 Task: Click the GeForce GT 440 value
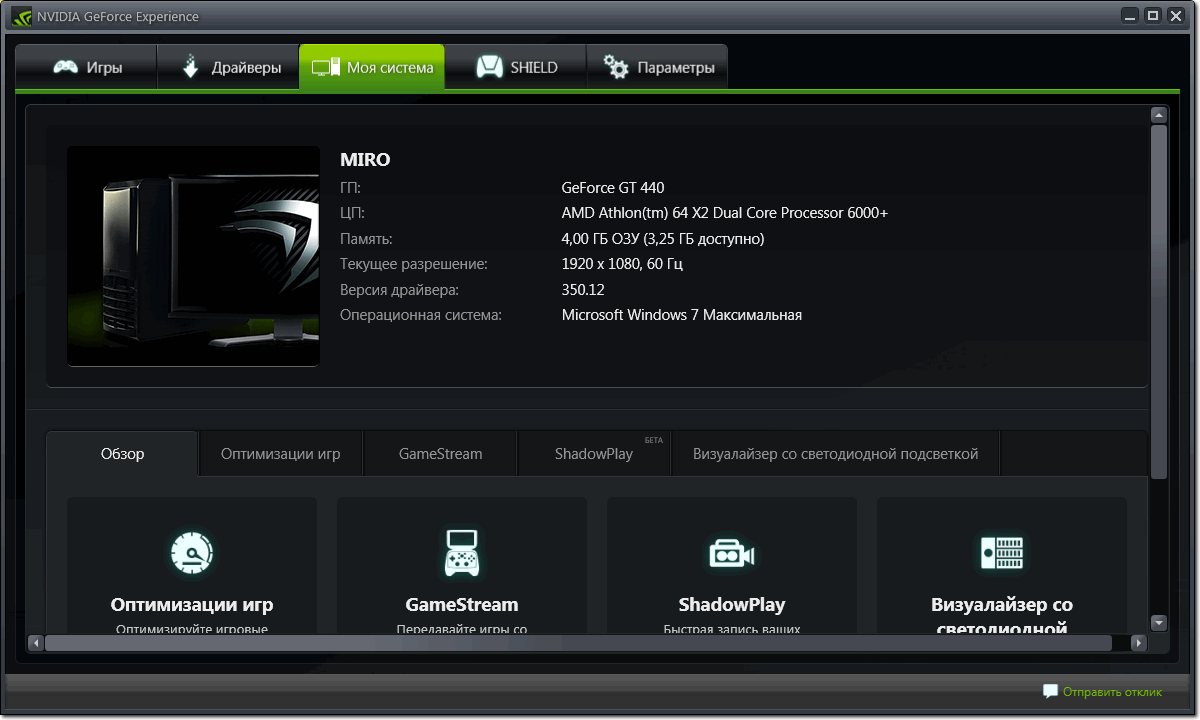[613, 188]
